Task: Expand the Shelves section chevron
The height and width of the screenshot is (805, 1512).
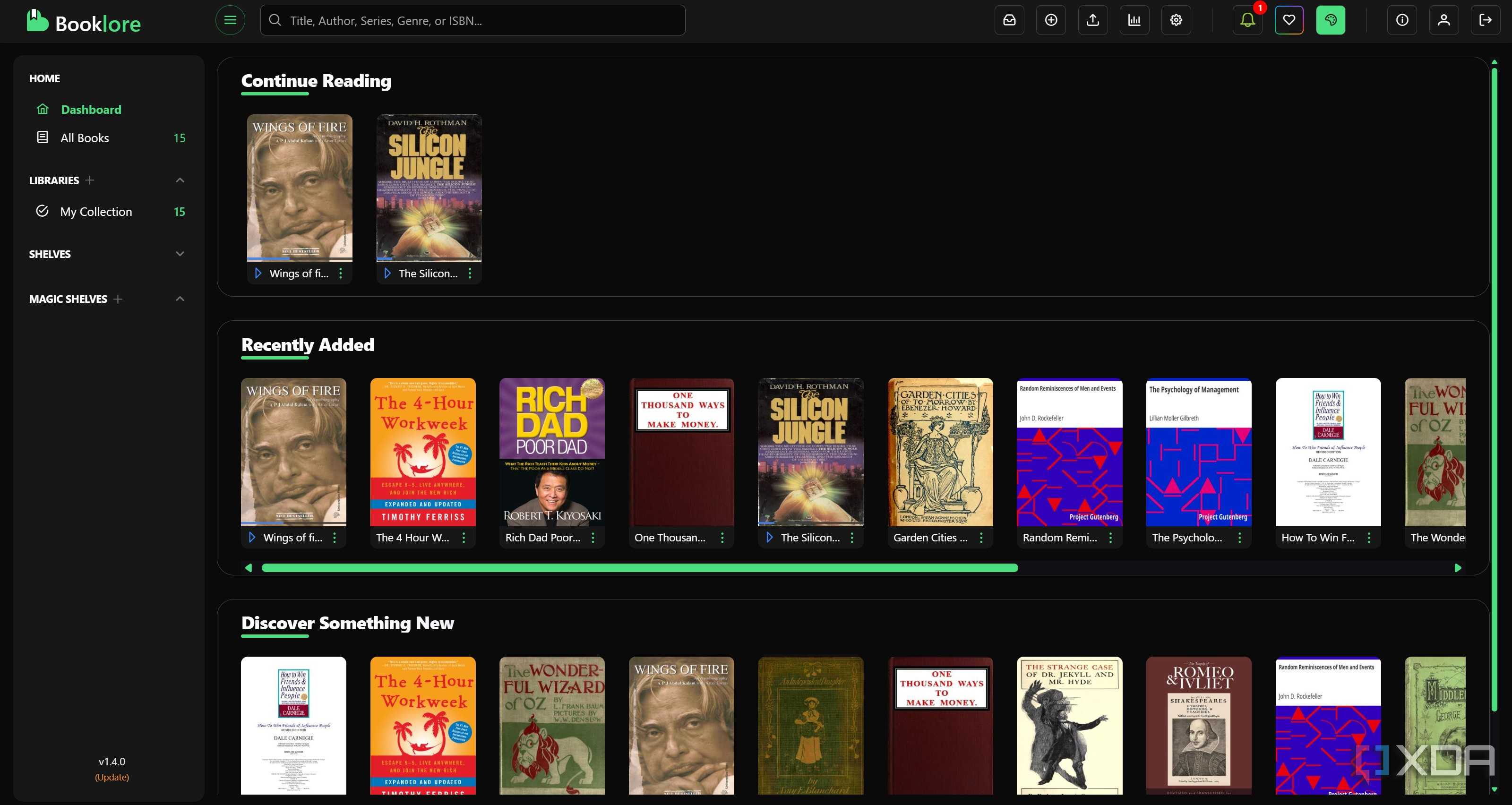Action: tap(180, 254)
